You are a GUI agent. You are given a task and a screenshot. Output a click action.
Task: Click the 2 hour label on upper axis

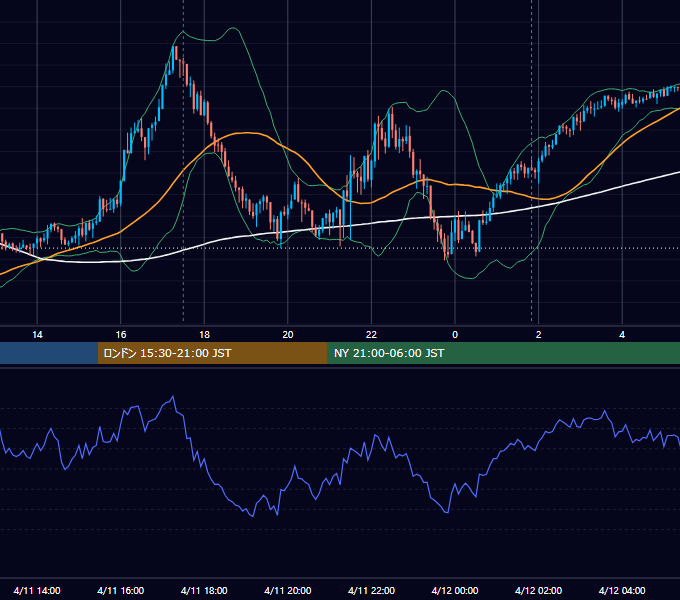click(539, 335)
